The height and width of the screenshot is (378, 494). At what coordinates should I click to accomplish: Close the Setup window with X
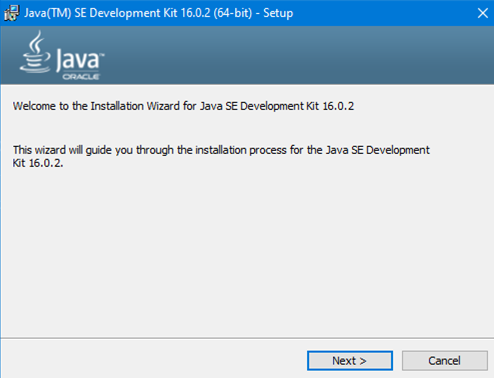(482, 13)
